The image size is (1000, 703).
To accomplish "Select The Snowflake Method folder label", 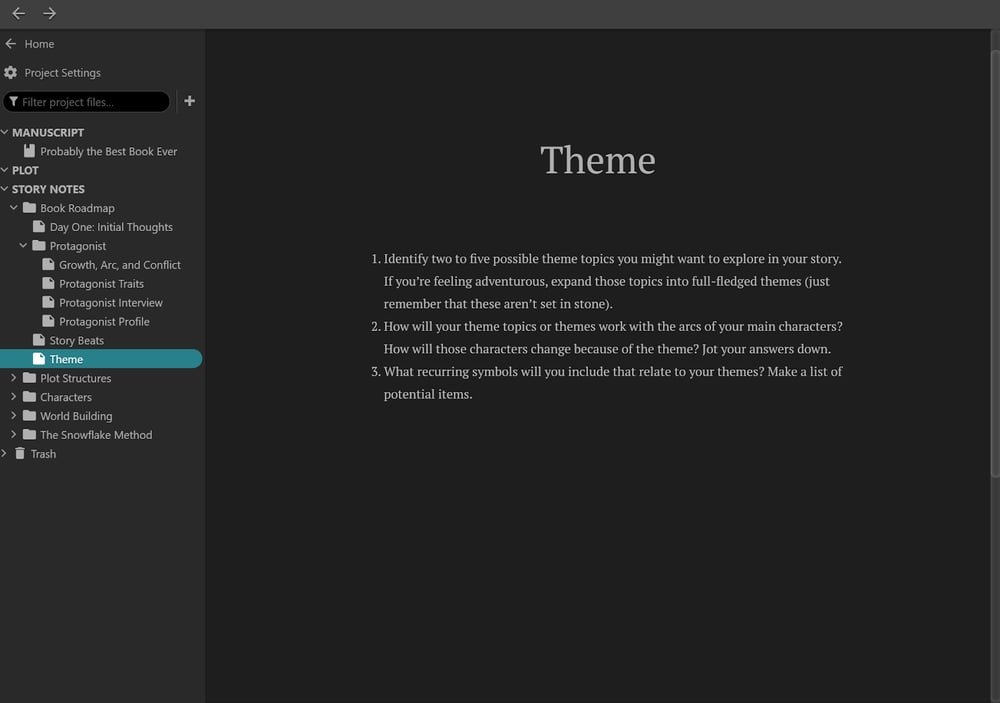I will [x=96, y=435].
